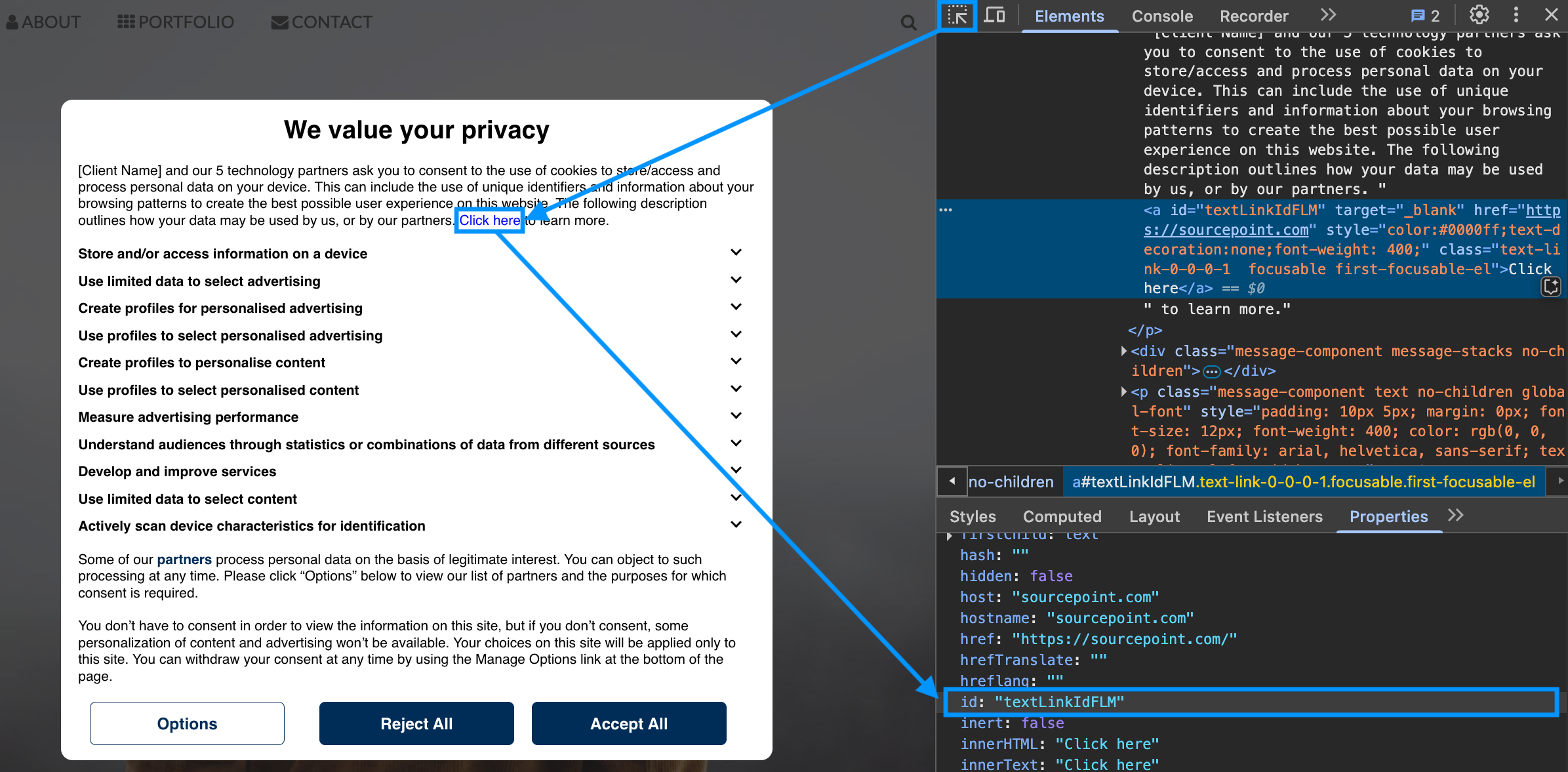Close the DevTools panel
Screen dimensions: 1568x772
coord(1552,14)
